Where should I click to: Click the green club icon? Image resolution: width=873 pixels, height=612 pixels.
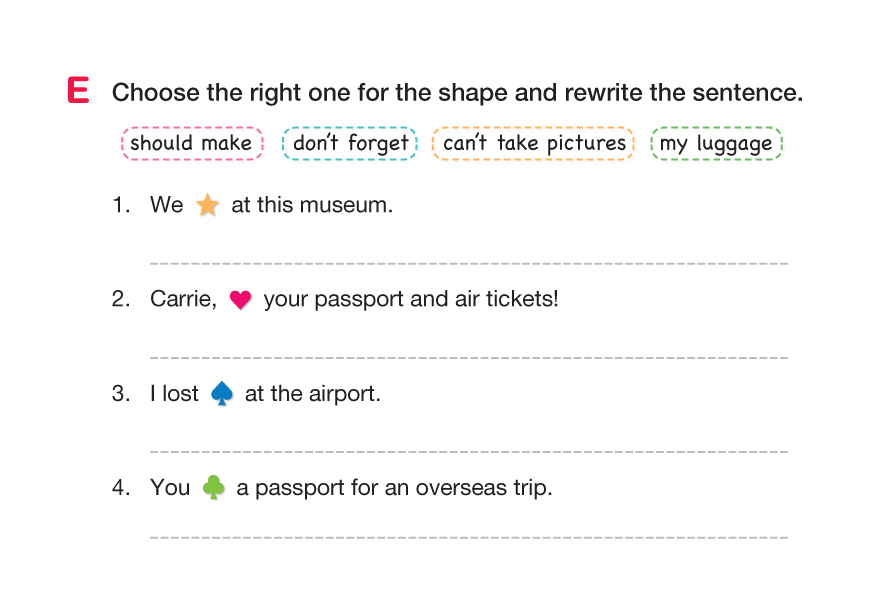coord(214,488)
